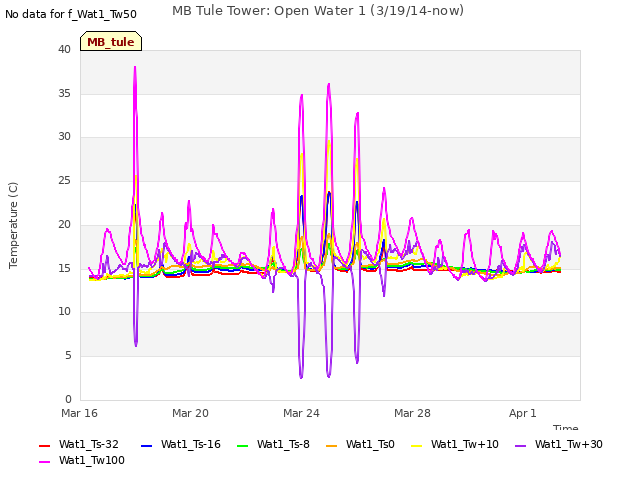Toggle the Wat1_Ts-16 legend entry

coord(181,444)
